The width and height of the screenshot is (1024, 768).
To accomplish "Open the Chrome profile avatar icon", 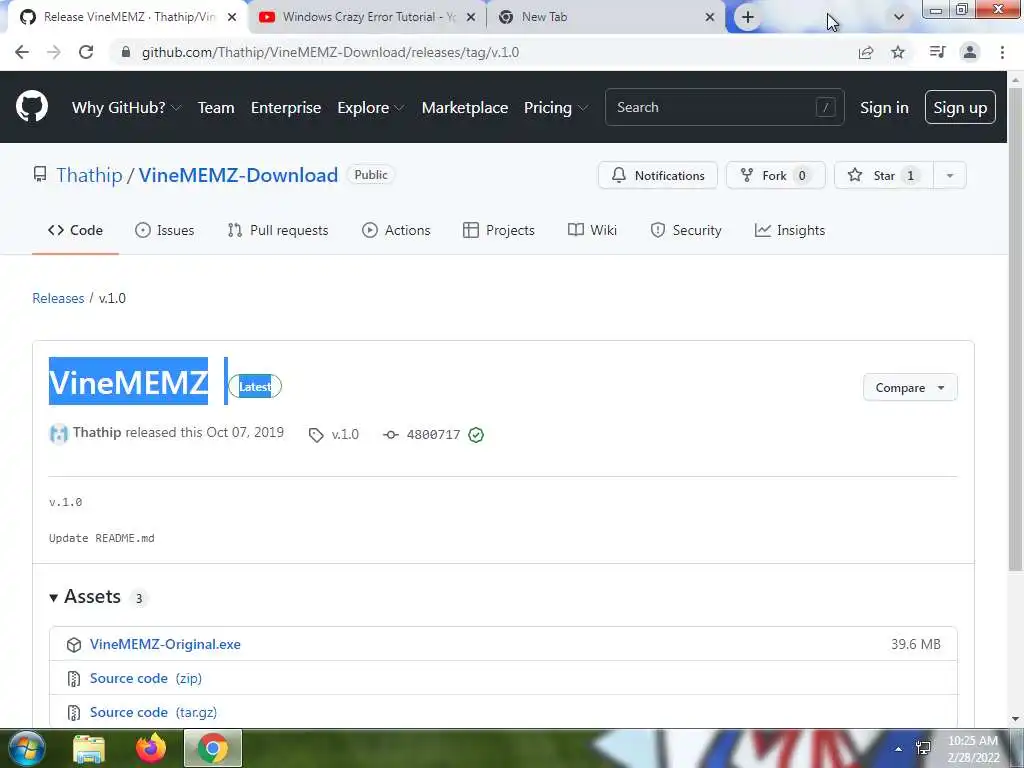I will [x=970, y=52].
